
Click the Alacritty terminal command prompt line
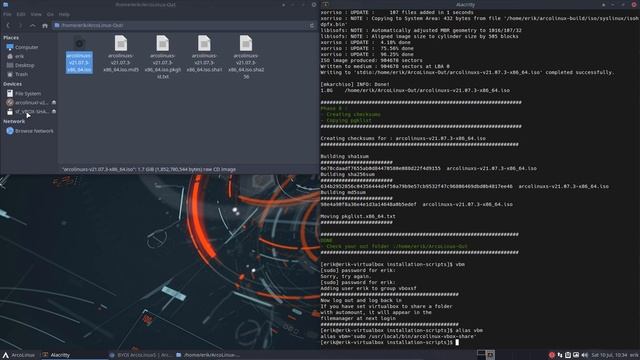point(390,342)
